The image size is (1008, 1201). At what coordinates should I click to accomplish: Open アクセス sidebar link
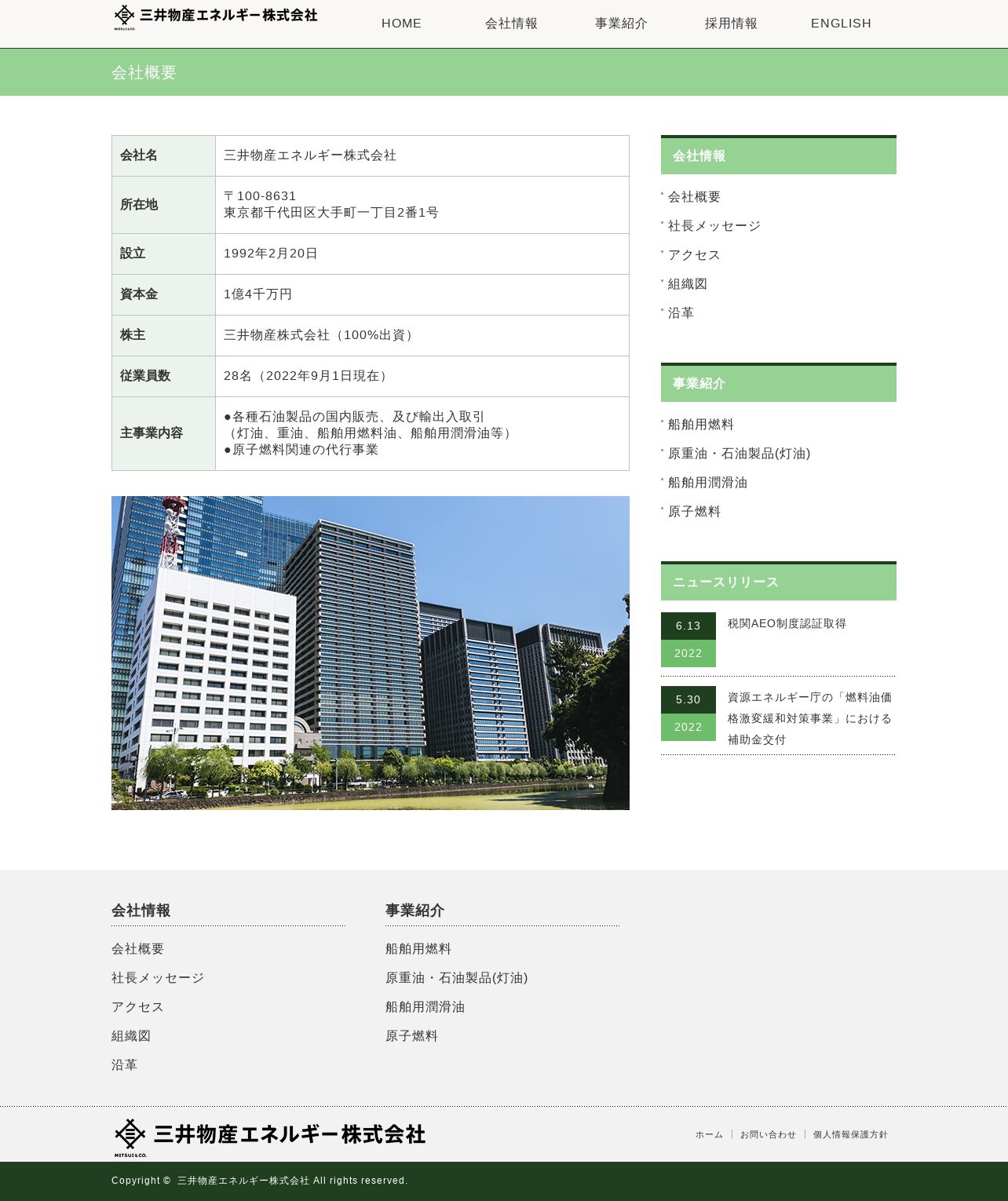tap(694, 255)
